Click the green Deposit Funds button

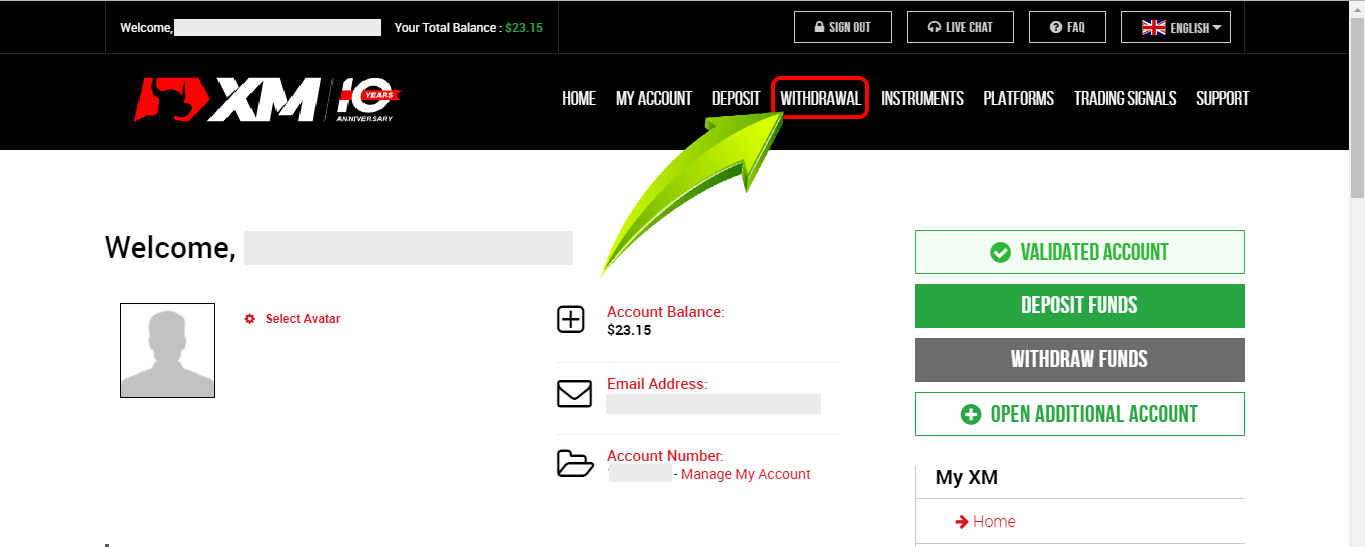coord(1079,306)
